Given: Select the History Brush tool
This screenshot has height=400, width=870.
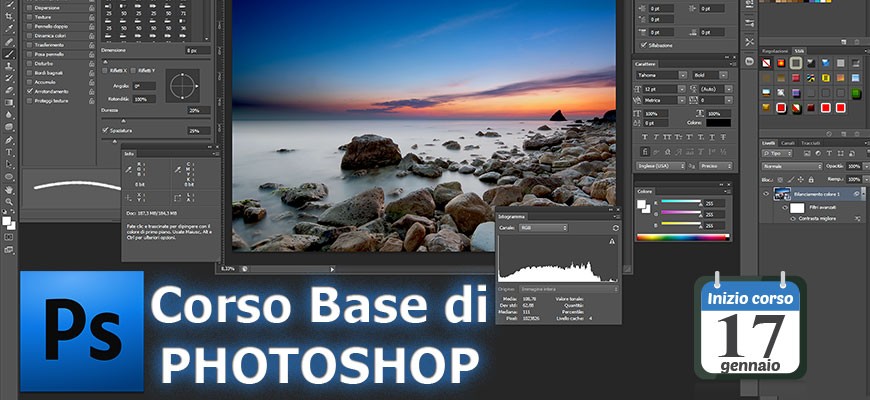Looking at the screenshot, I should (x=9, y=78).
